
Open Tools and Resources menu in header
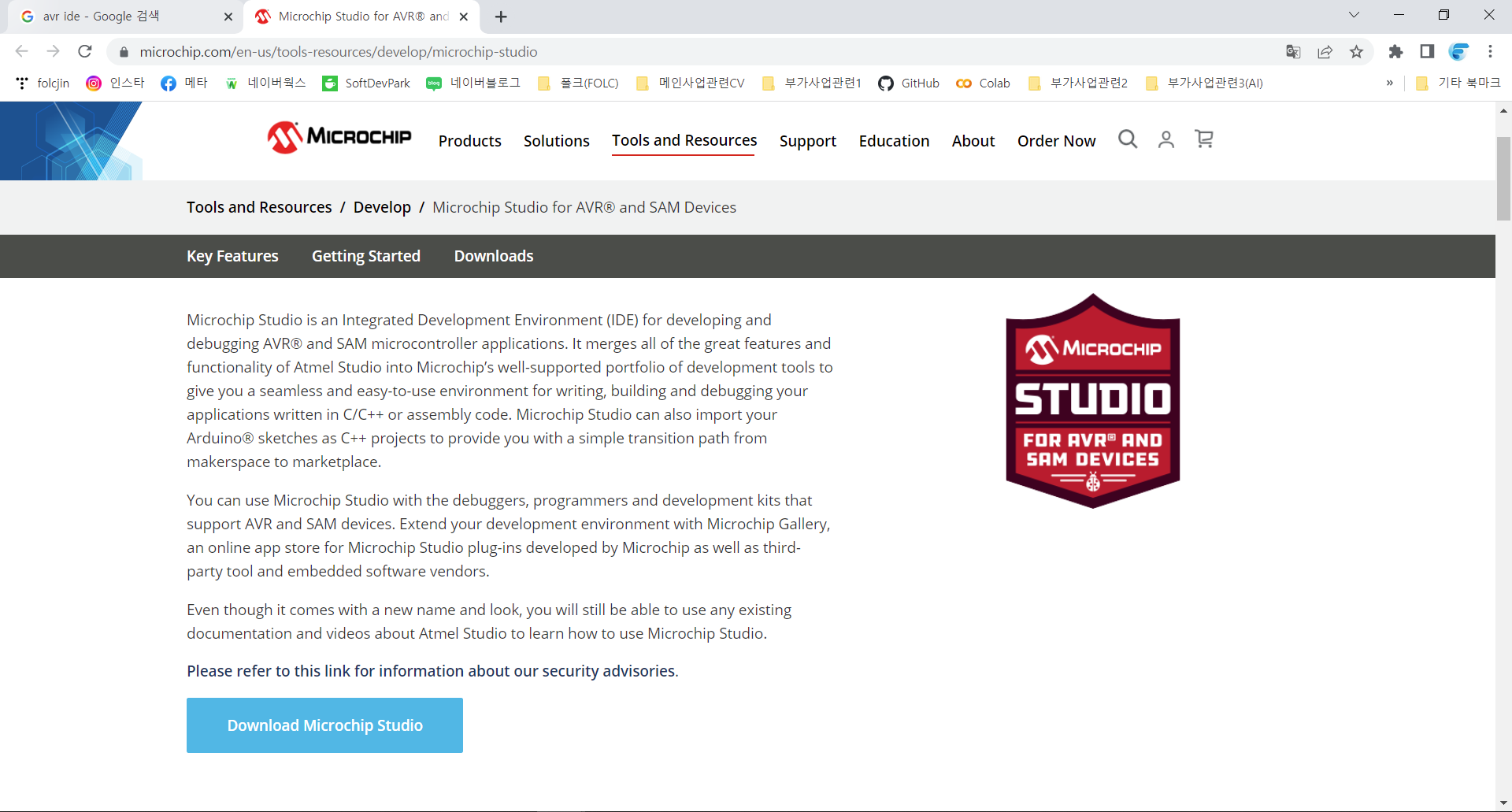tap(684, 140)
